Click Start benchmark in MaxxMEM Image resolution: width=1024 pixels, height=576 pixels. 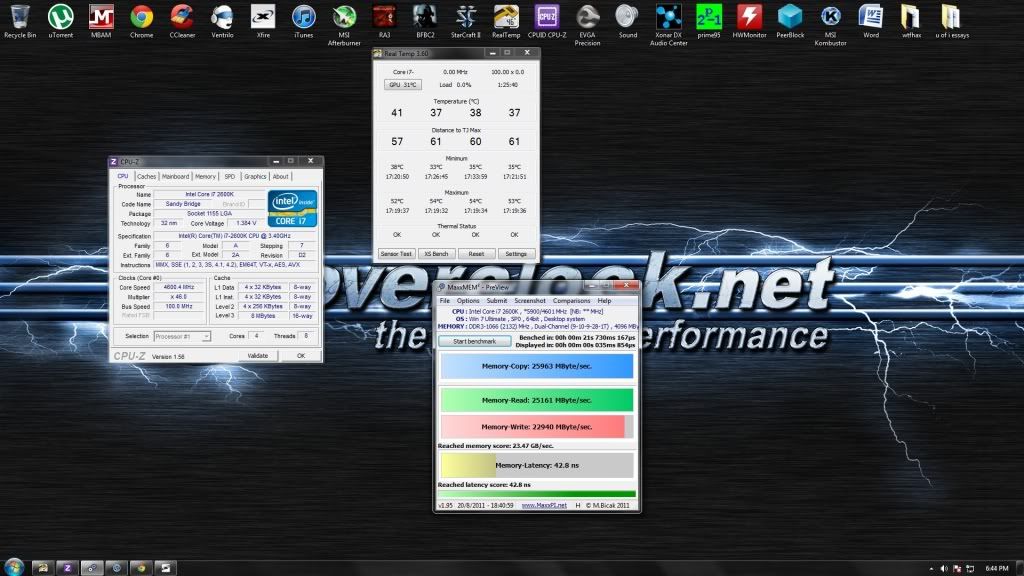475,341
